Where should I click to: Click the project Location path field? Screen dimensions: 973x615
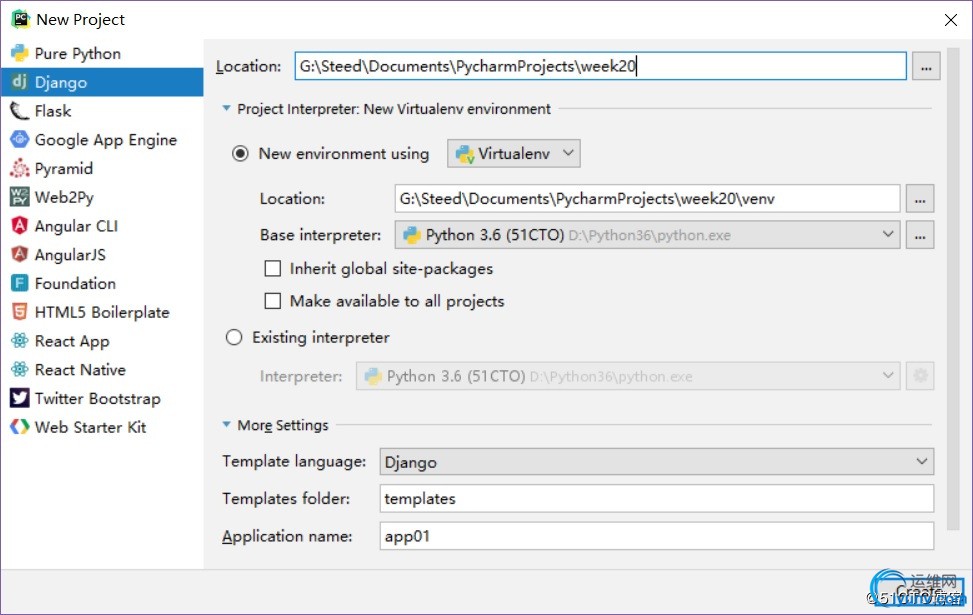point(600,66)
